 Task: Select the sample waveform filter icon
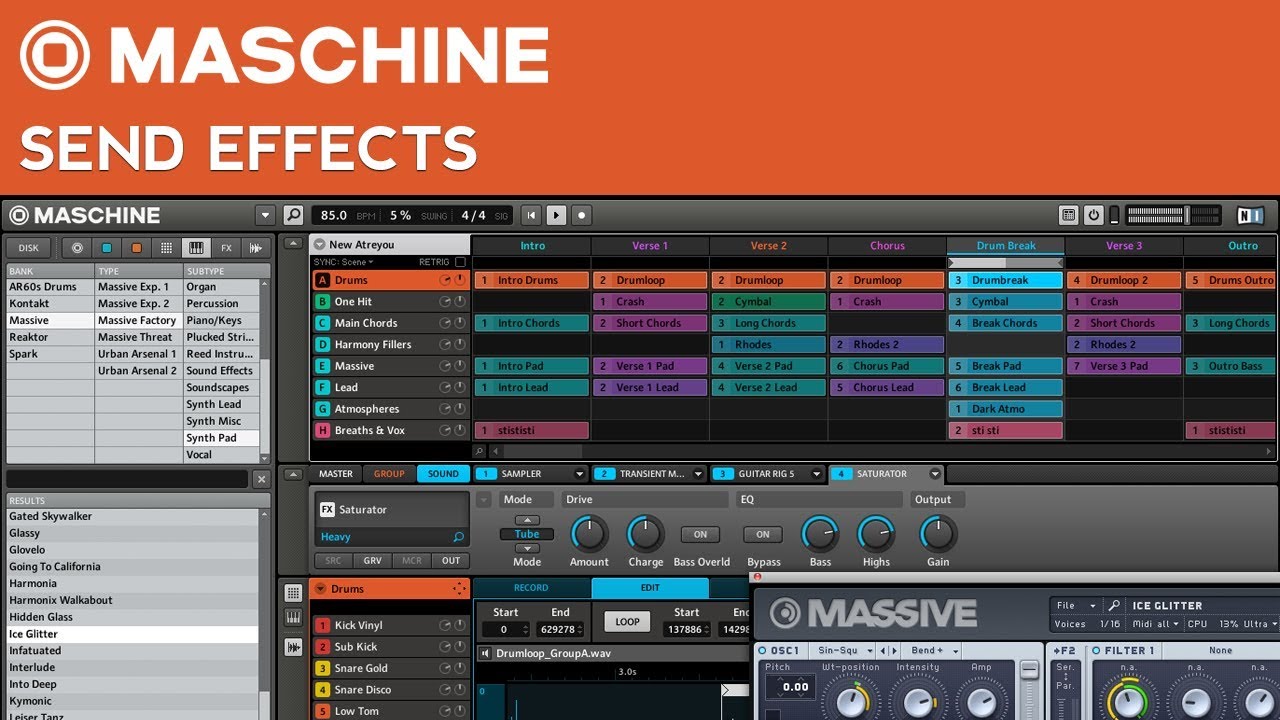point(256,248)
